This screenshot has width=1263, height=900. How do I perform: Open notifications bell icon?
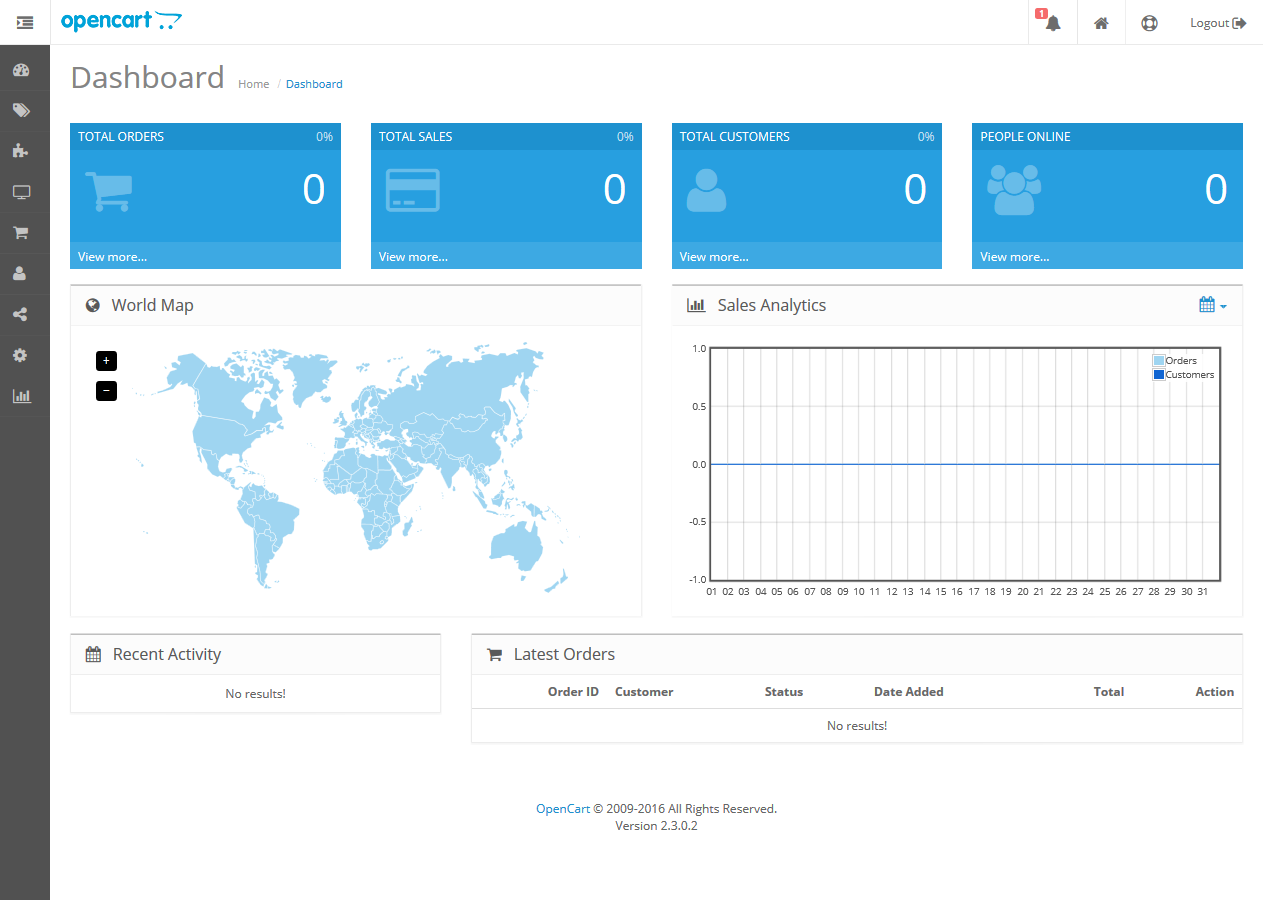click(x=1052, y=23)
